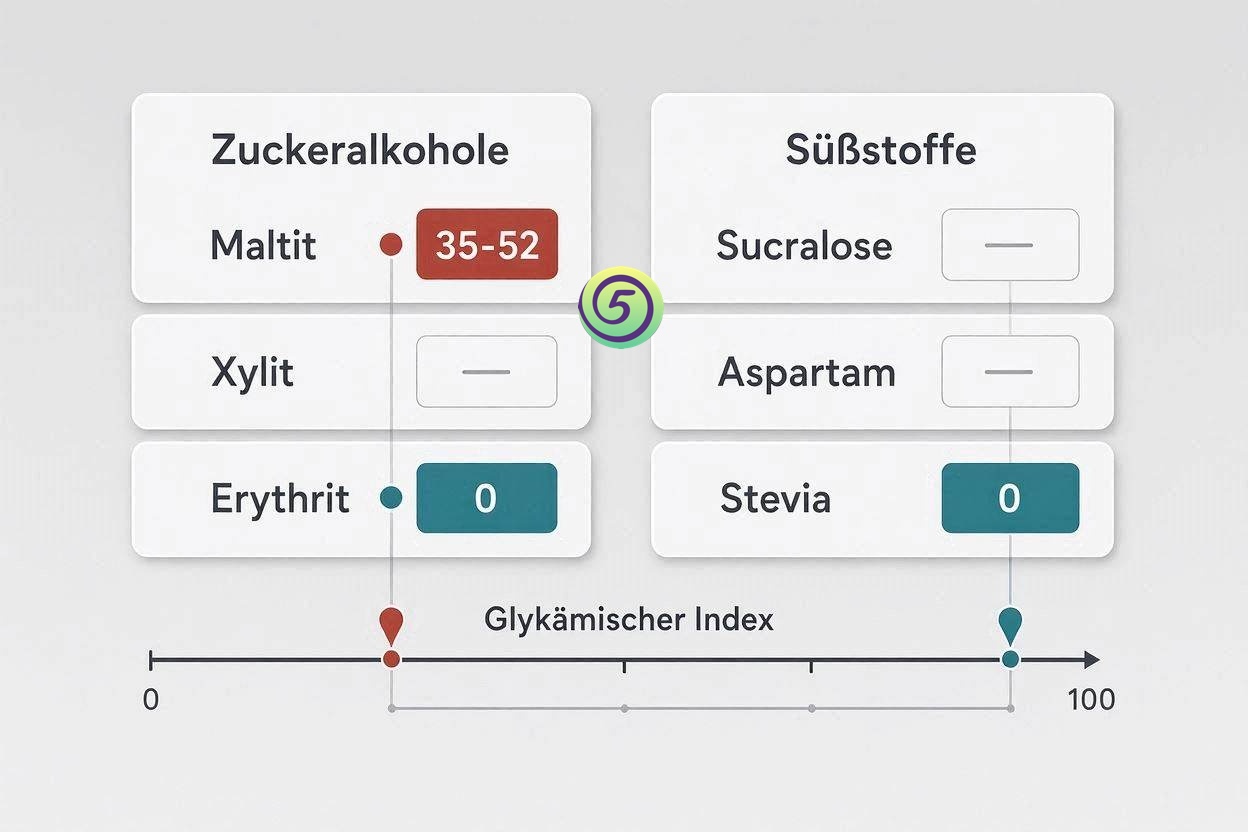1248x832 pixels.
Task: Click the arrowhead at the axis end
Action: (x=1091, y=660)
